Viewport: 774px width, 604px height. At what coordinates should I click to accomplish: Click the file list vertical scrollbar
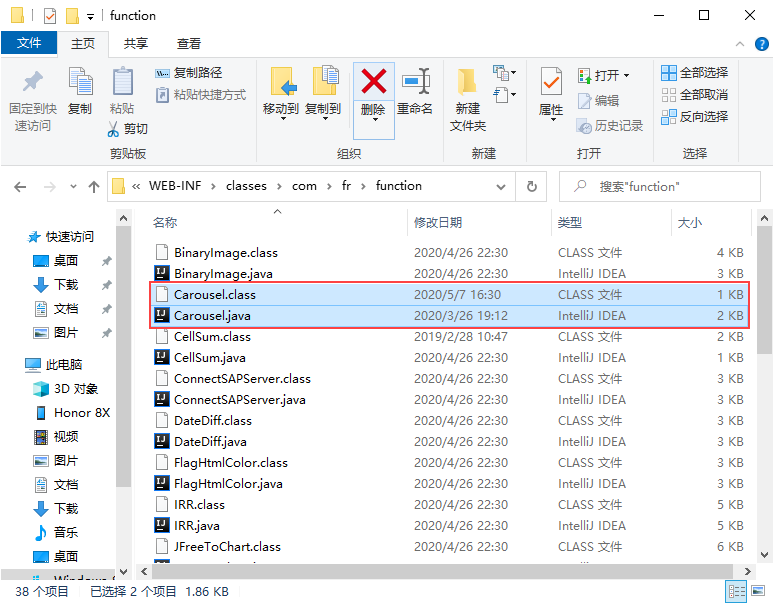764,291
